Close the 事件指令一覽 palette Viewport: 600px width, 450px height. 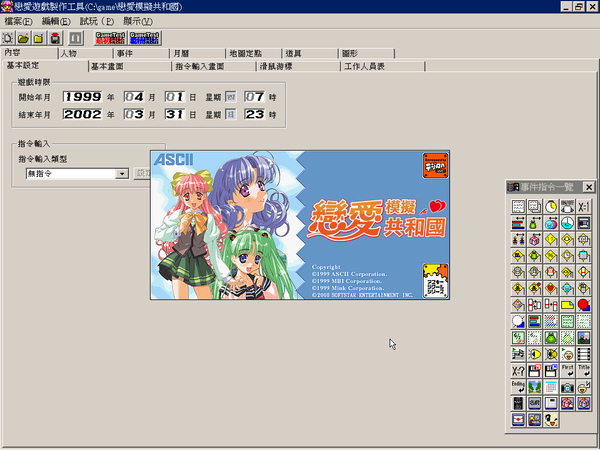[x=589, y=187]
